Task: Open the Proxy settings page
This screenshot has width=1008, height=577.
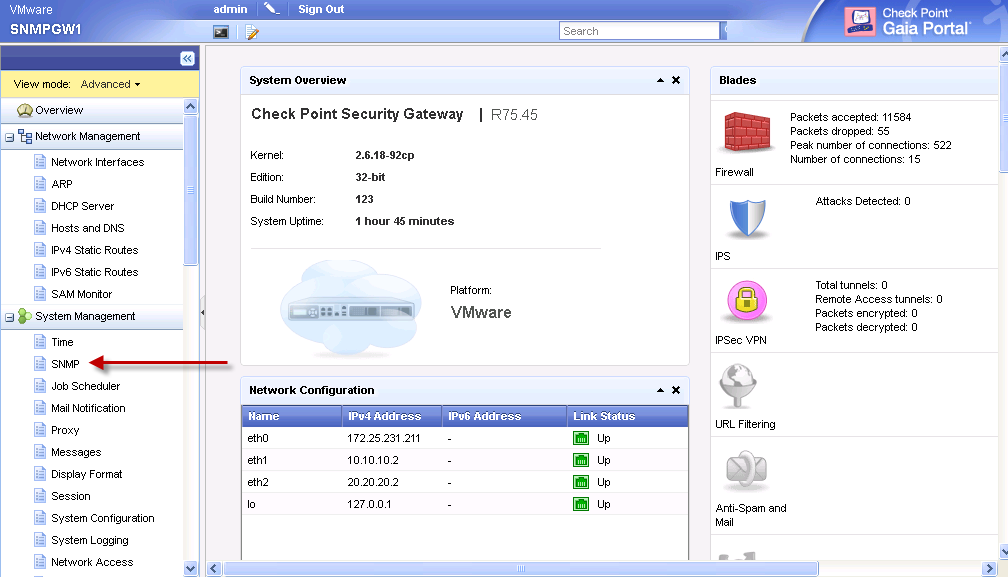Action: (65, 430)
